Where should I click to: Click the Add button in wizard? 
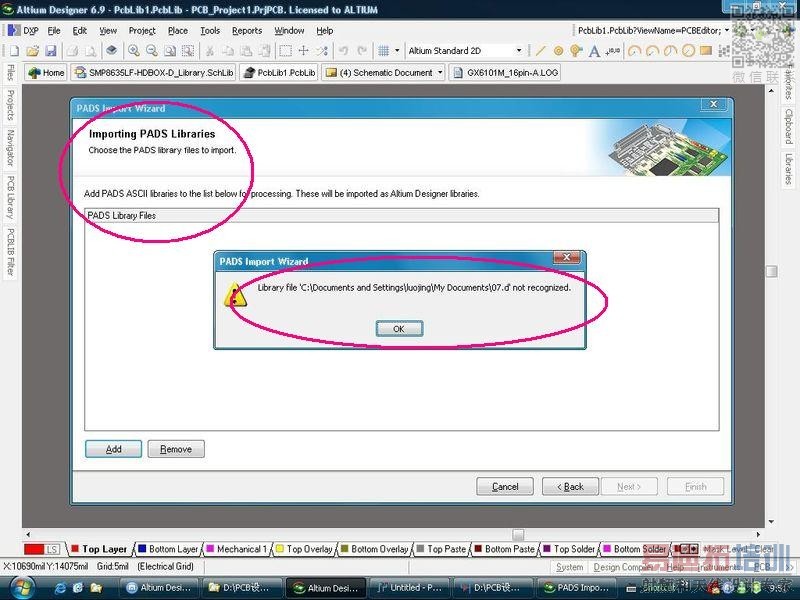pos(113,449)
